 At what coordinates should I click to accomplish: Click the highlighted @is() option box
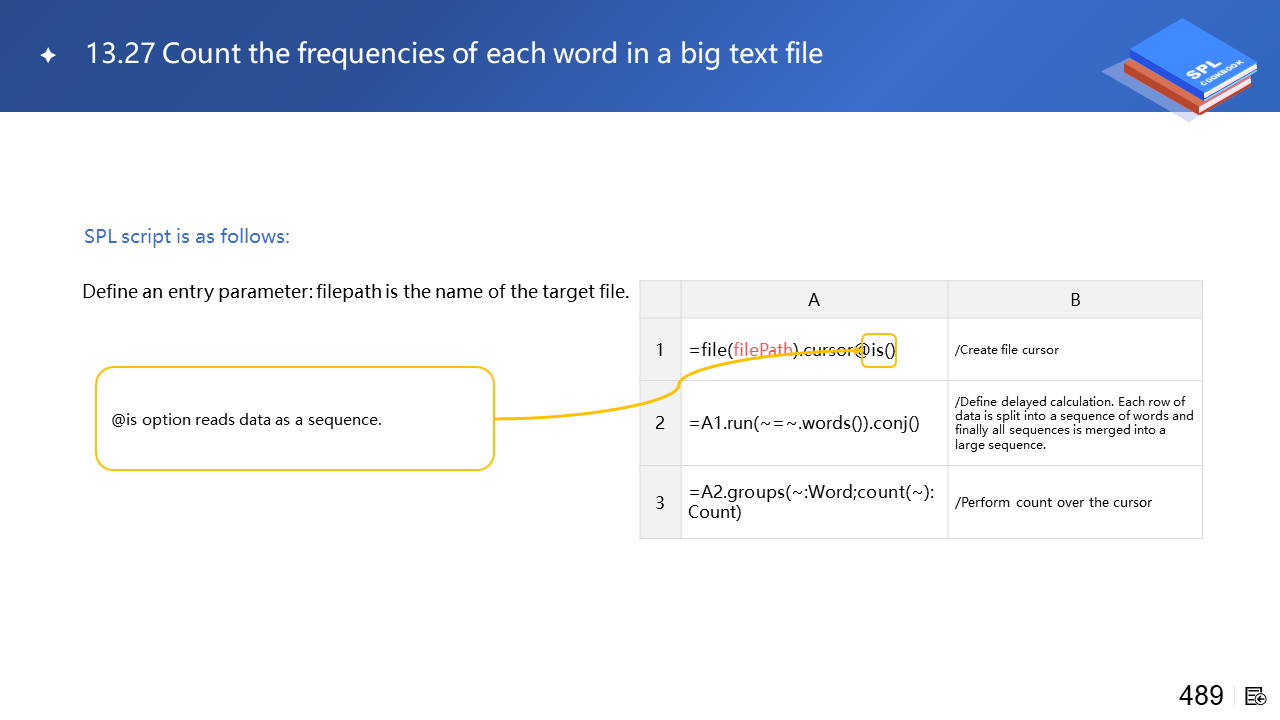(879, 350)
